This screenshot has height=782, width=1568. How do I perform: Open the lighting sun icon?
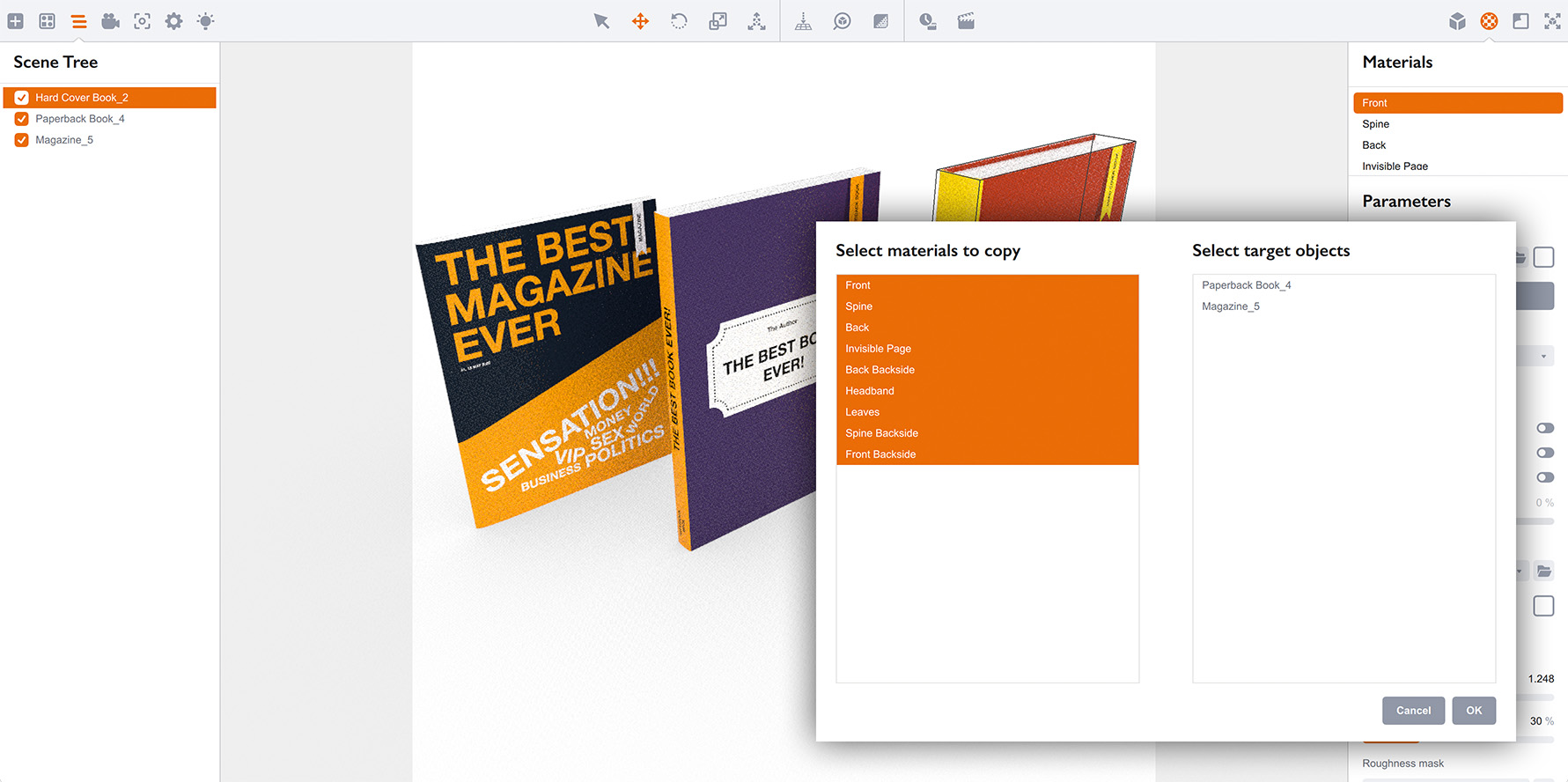205,21
